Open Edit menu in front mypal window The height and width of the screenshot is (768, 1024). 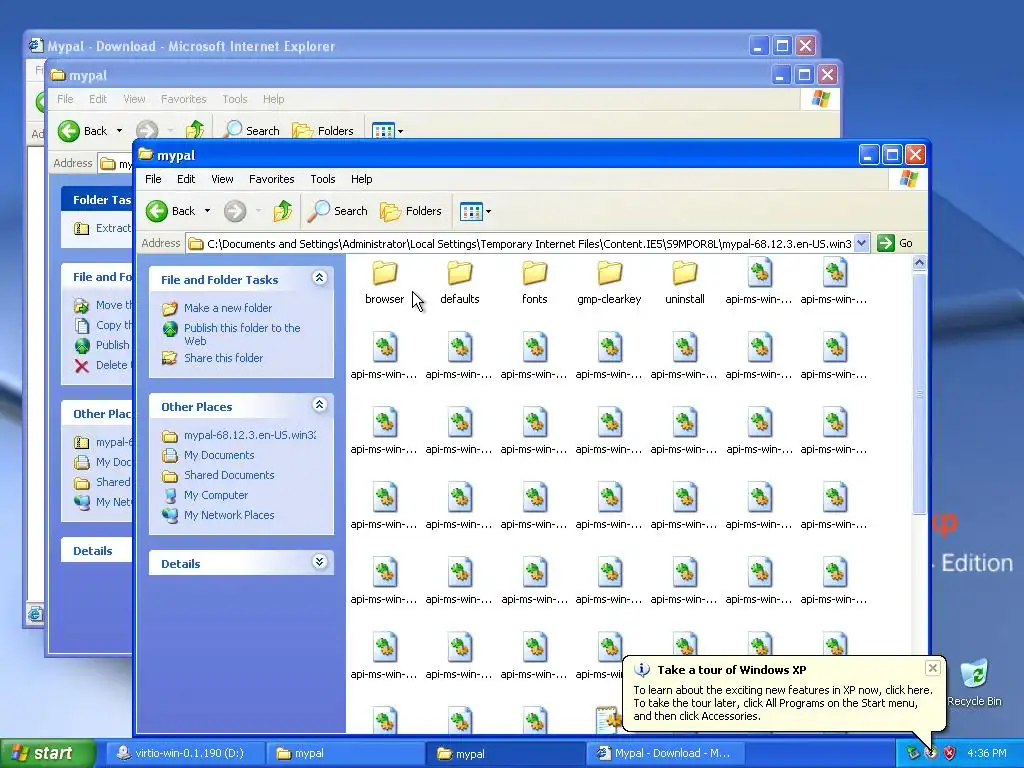pyautogui.click(x=186, y=179)
